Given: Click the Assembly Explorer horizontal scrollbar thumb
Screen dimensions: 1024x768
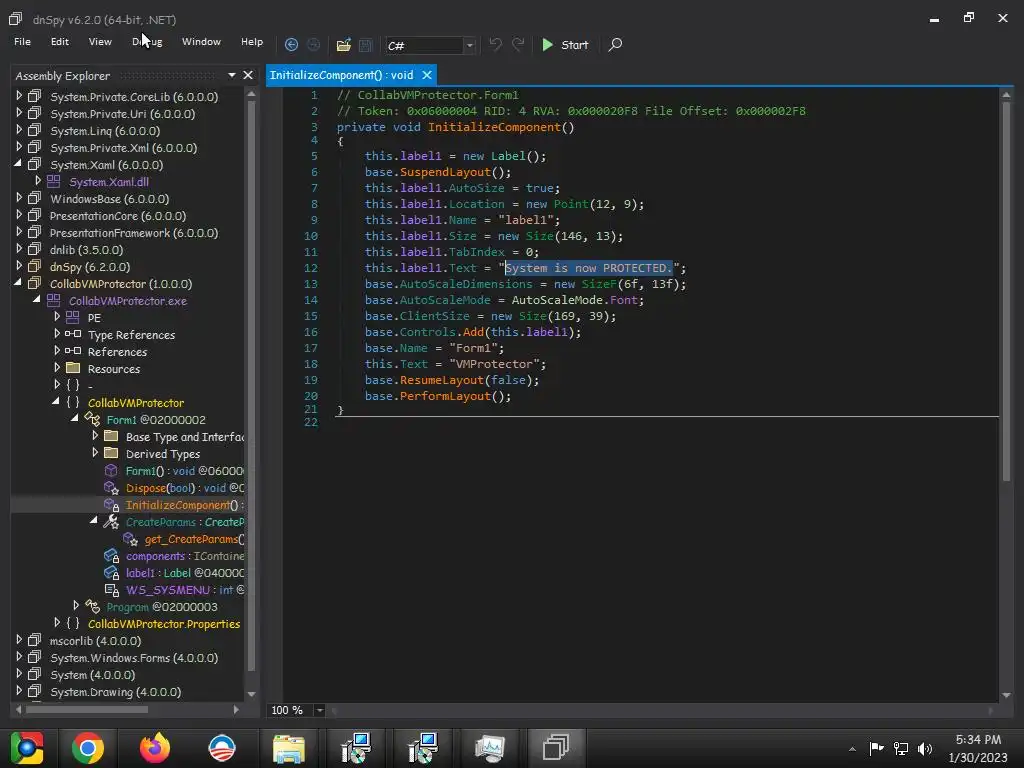Looking at the screenshot, I should click(86, 709).
